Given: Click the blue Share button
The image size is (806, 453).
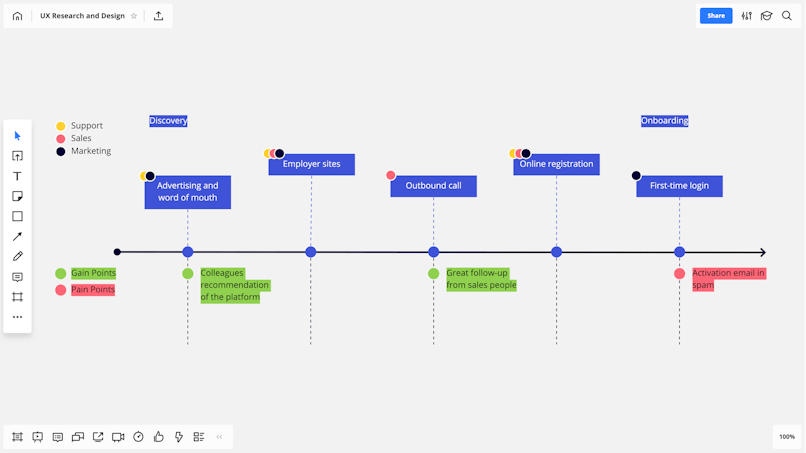Looking at the screenshot, I should tap(716, 16).
